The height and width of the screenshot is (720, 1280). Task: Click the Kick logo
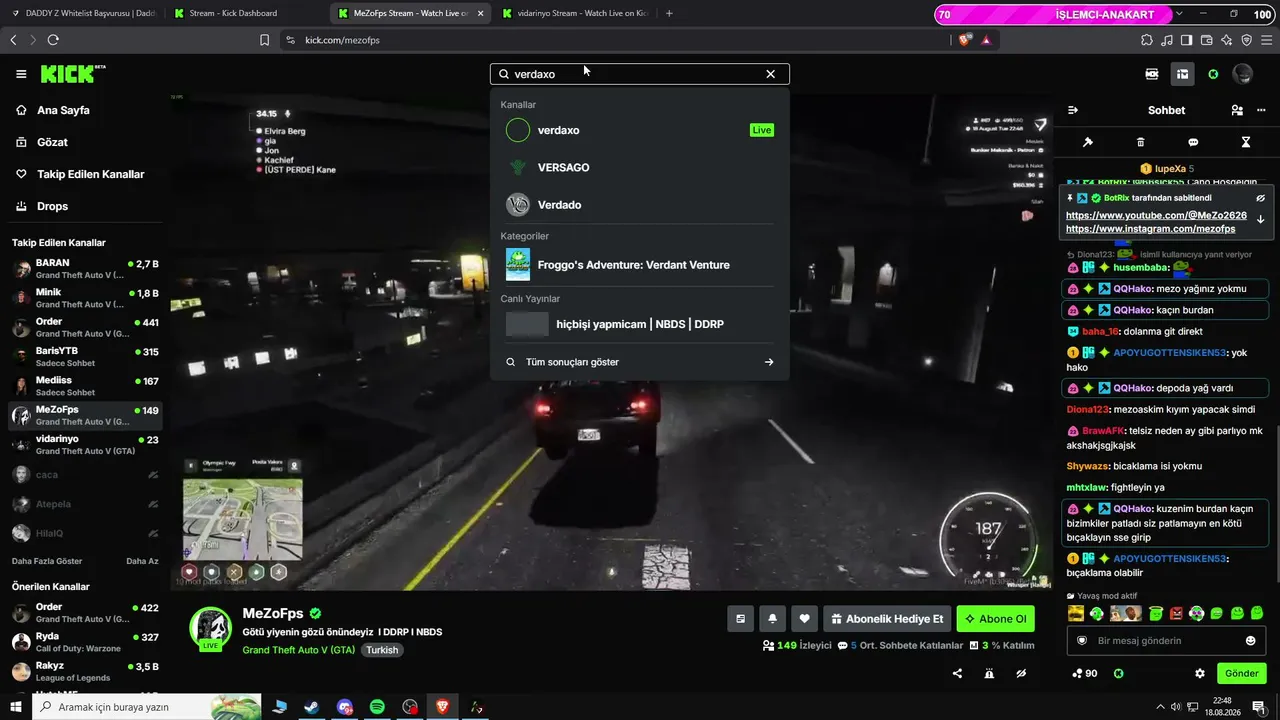(72, 74)
